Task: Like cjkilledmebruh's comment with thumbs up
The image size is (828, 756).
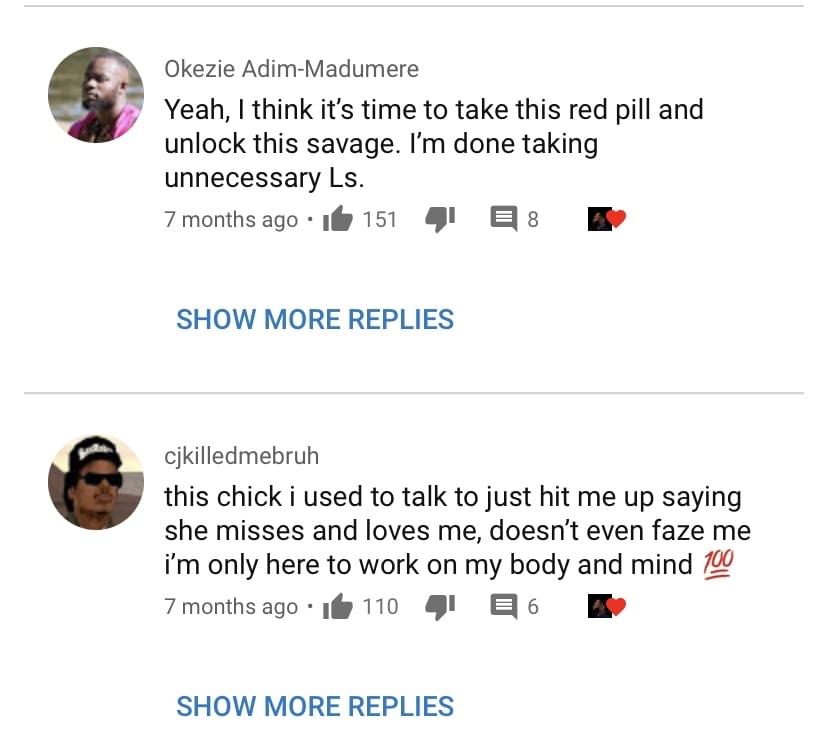Action: (x=337, y=606)
